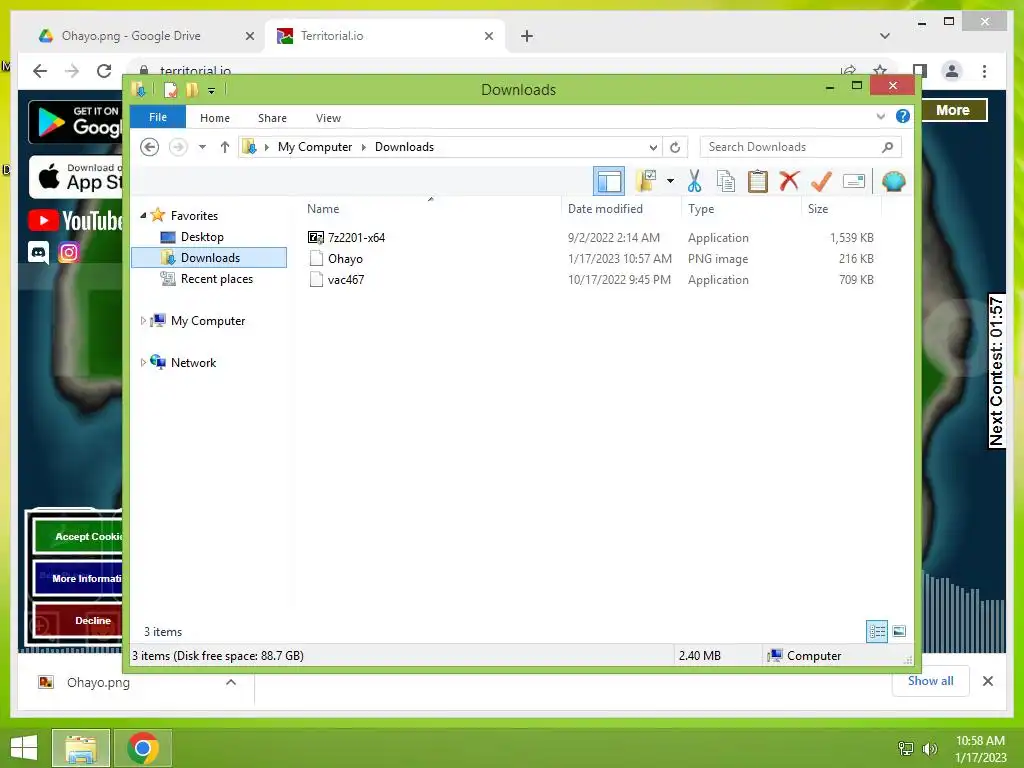Open the Instagram icon link
The image size is (1024, 768).
click(x=69, y=252)
